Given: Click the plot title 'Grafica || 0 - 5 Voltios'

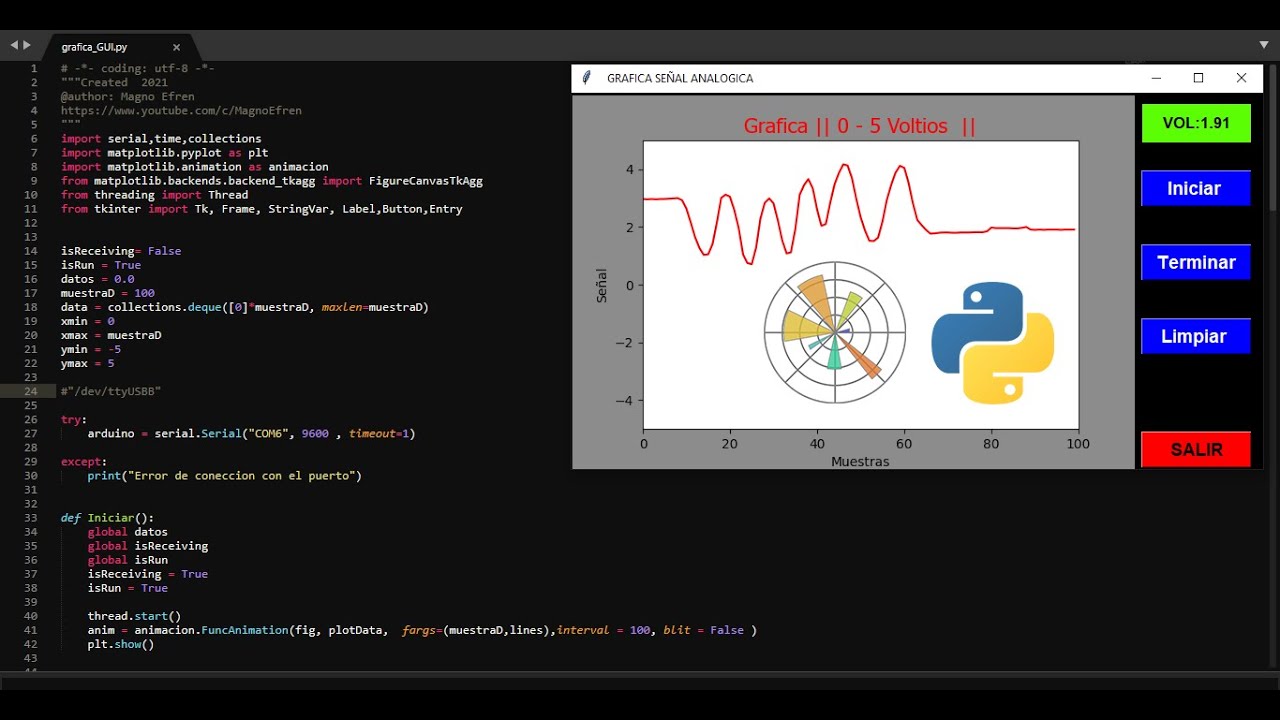Looking at the screenshot, I should (859, 126).
